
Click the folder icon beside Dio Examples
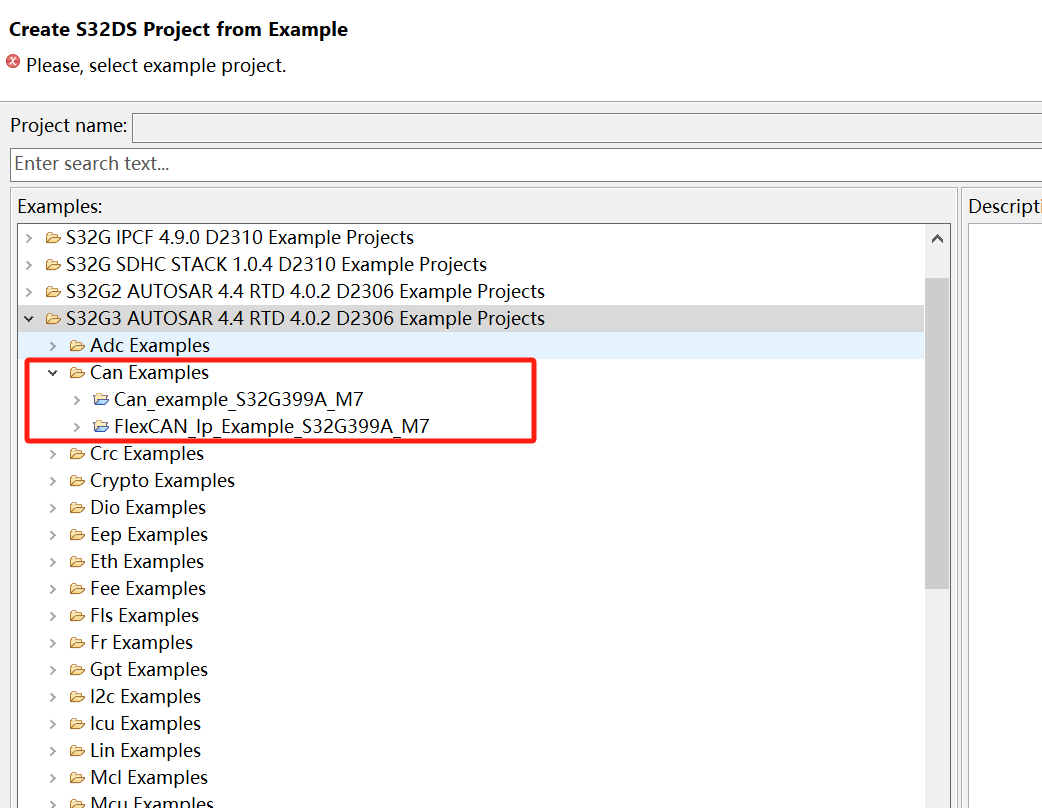tap(78, 507)
